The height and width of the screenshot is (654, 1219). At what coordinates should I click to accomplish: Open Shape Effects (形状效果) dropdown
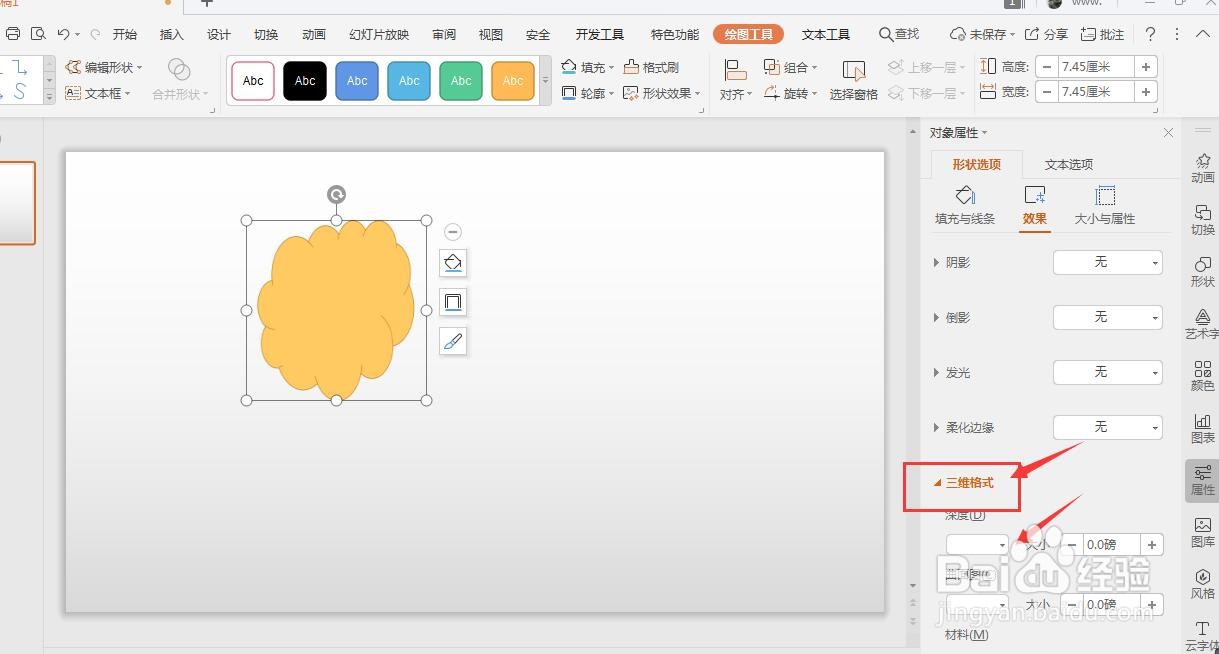(x=661, y=93)
